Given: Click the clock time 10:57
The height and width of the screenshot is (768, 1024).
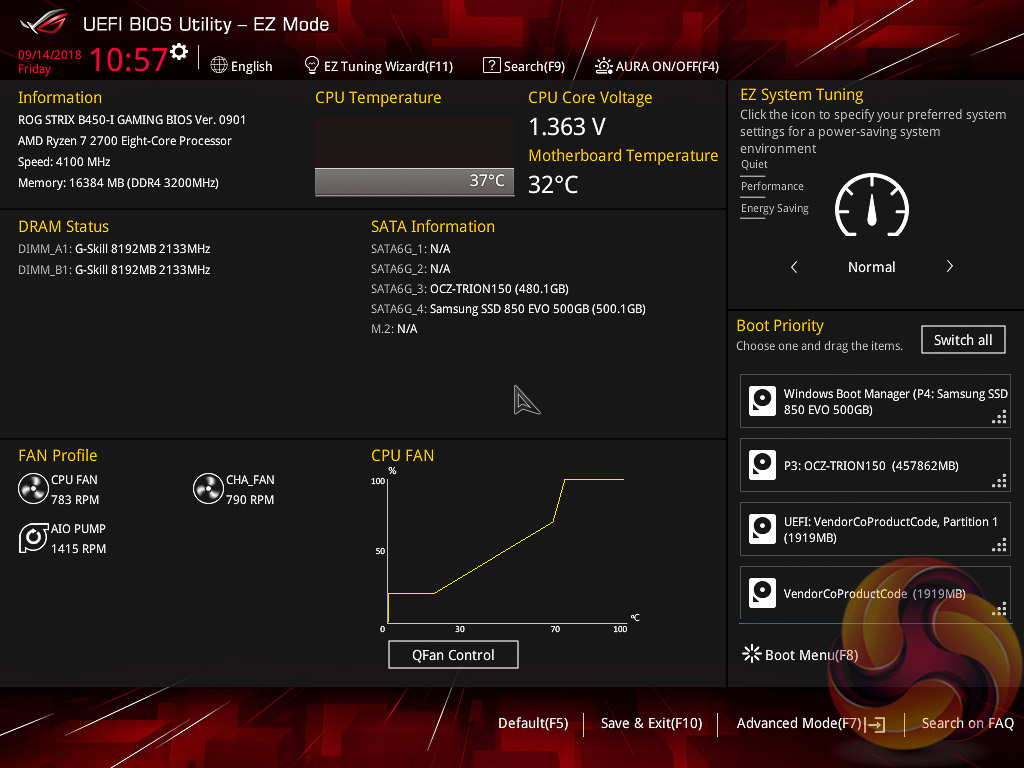Looking at the screenshot, I should pos(128,59).
